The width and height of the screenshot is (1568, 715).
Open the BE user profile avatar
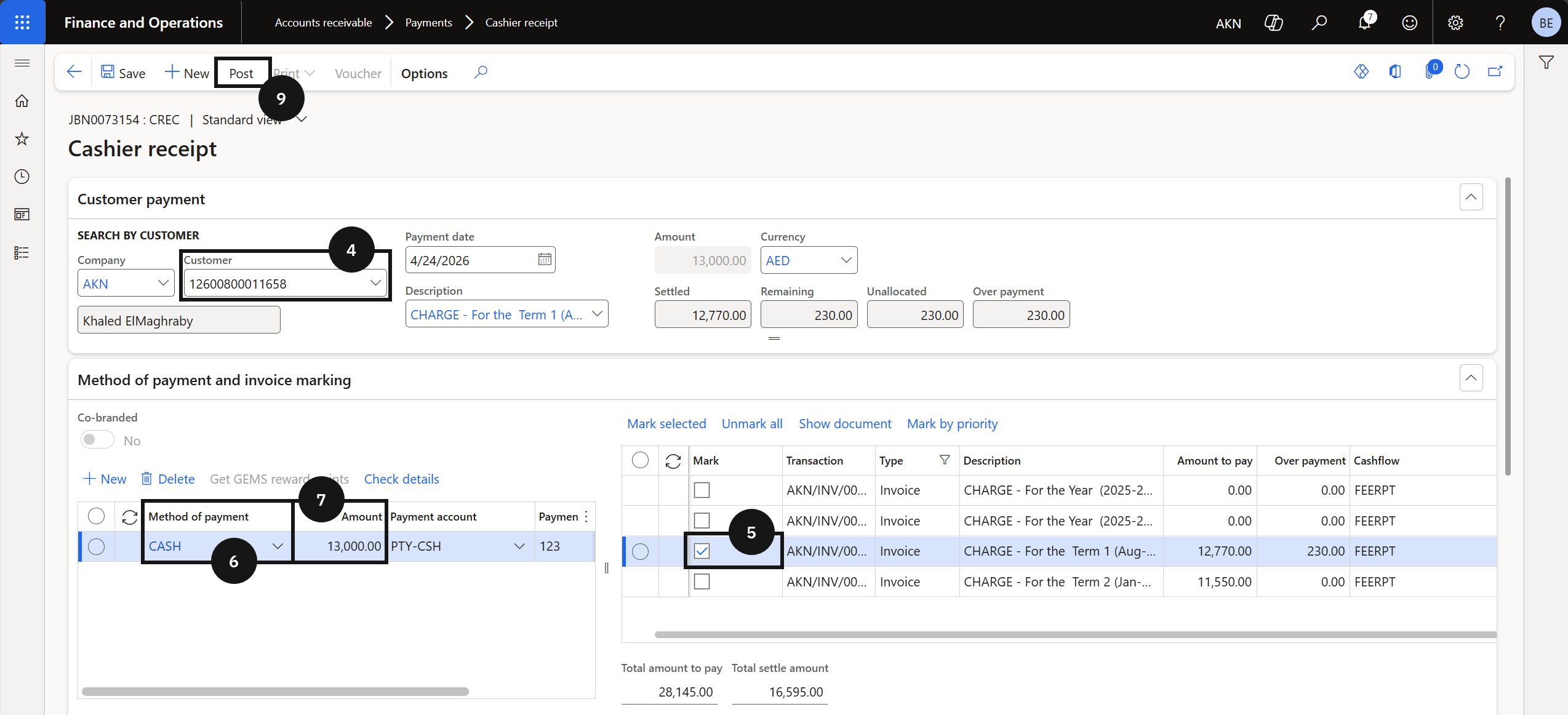pyautogui.click(x=1546, y=23)
